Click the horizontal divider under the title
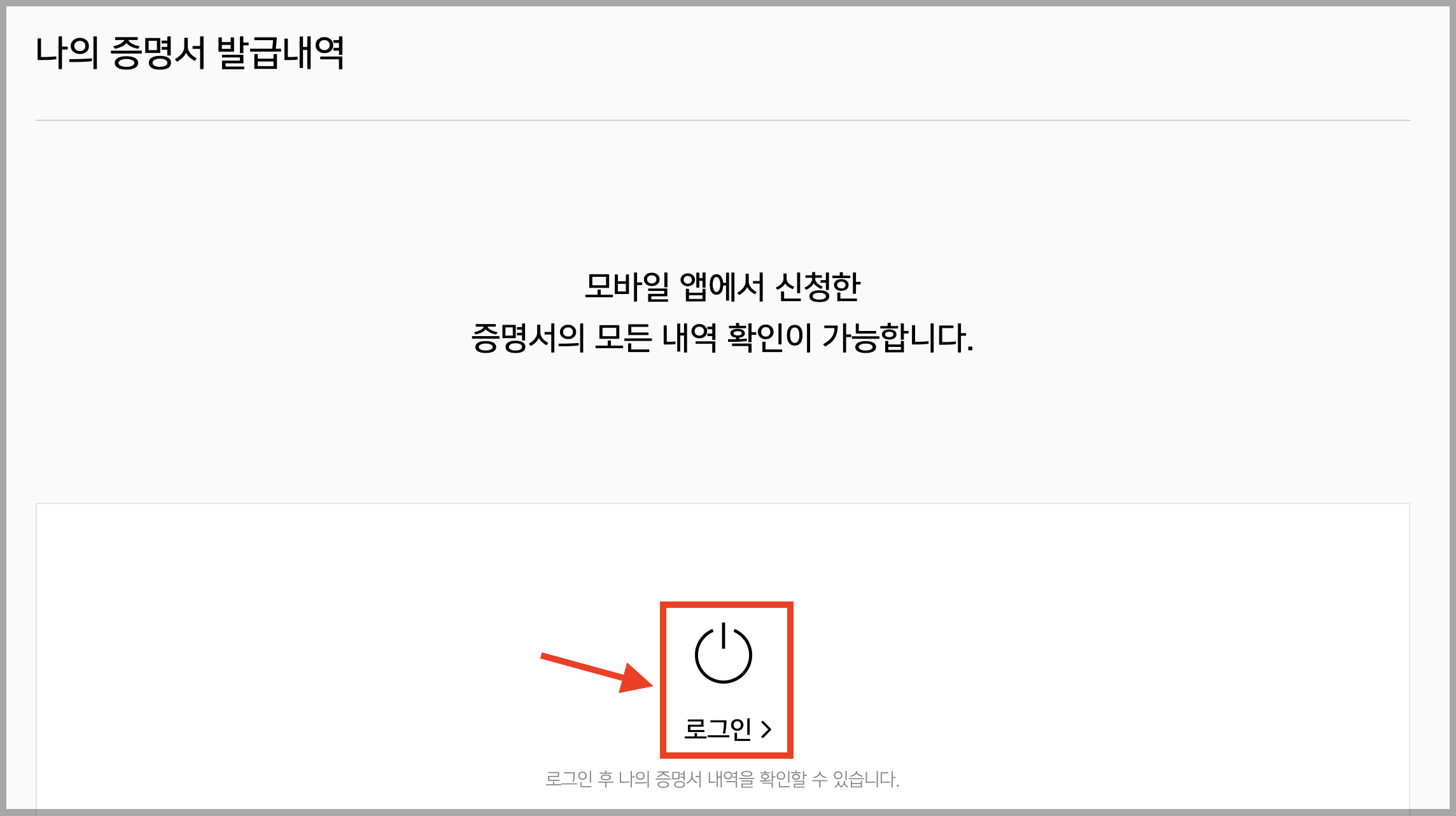 [723, 120]
